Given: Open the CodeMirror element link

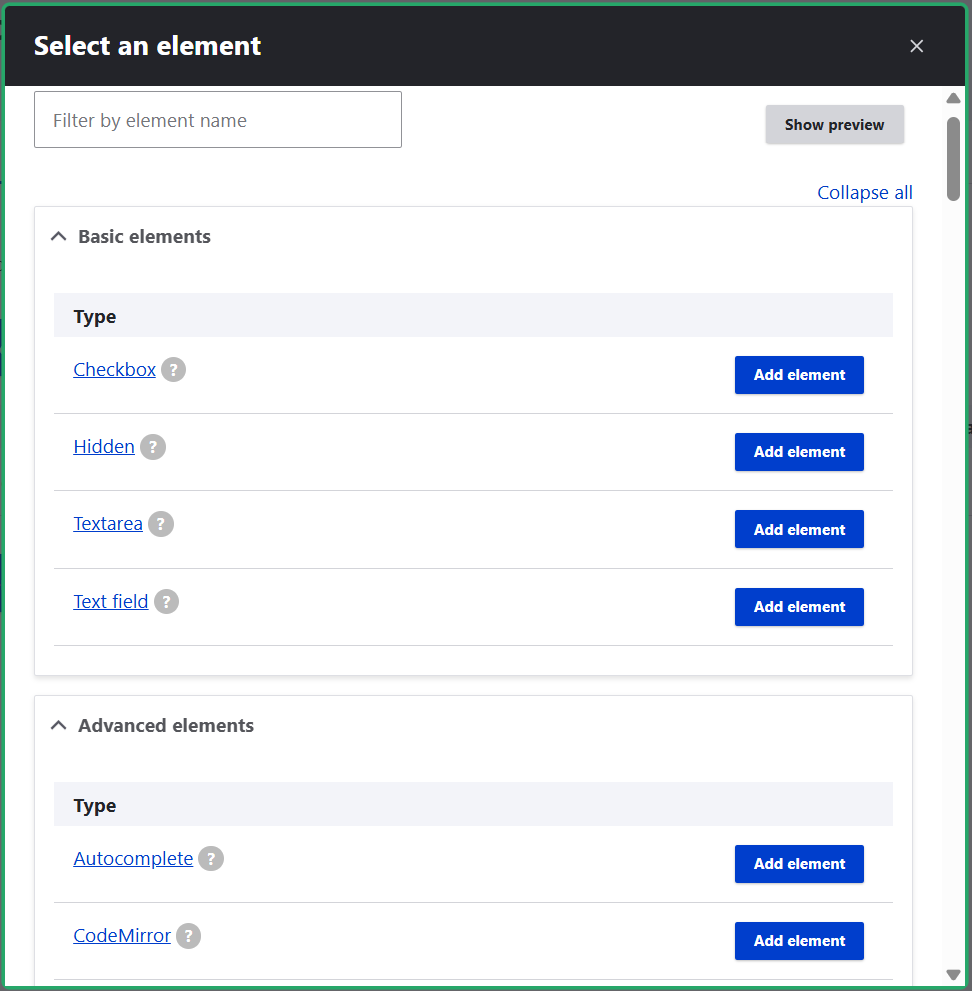Looking at the screenshot, I should point(122,936).
